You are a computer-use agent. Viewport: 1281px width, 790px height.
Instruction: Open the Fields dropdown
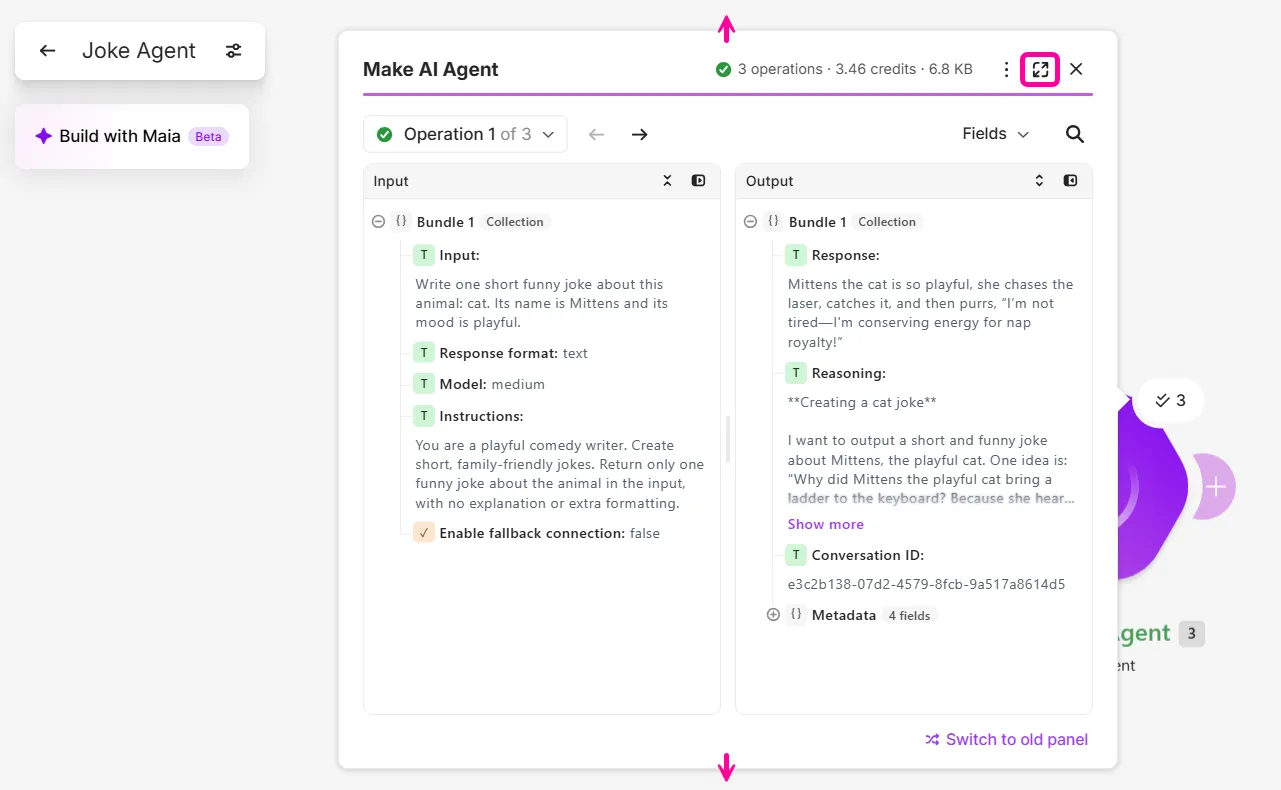tap(995, 134)
